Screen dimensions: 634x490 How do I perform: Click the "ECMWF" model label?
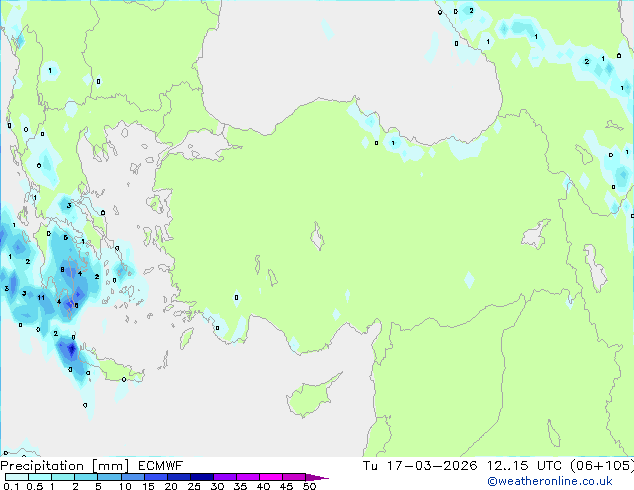coord(161,466)
